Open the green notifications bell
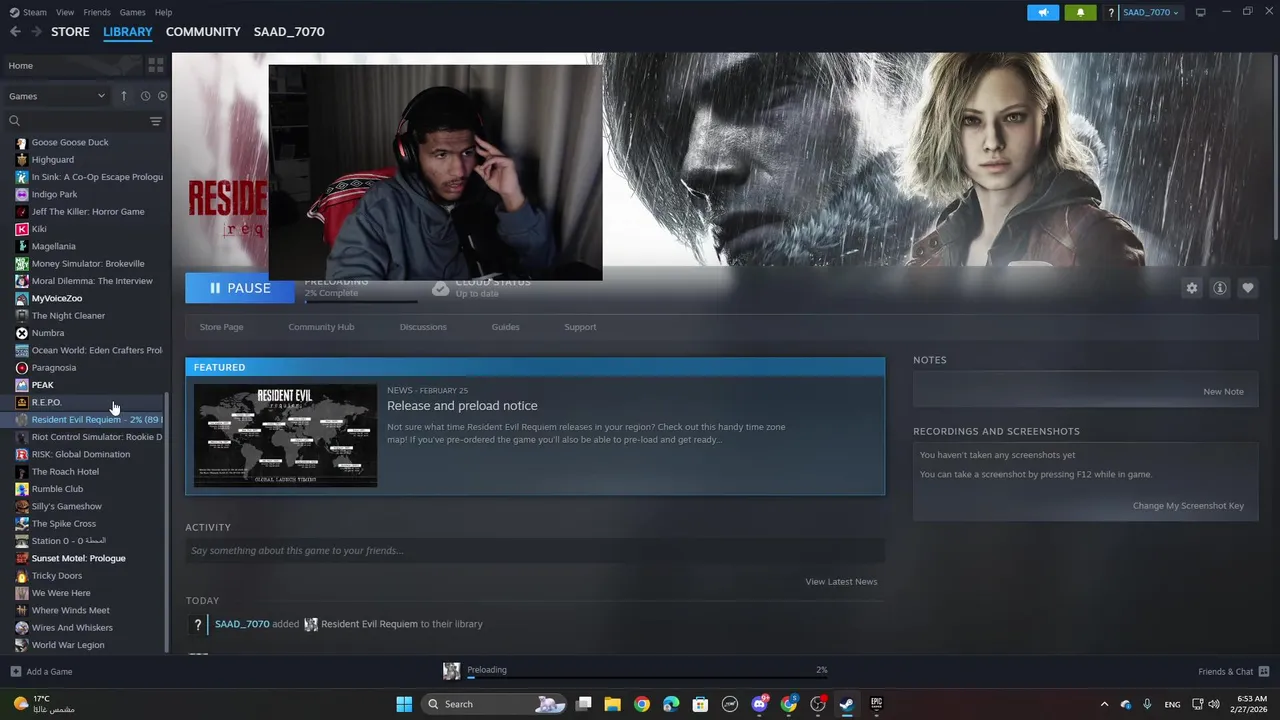Viewport: 1280px width, 720px height. pyautogui.click(x=1080, y=13)
